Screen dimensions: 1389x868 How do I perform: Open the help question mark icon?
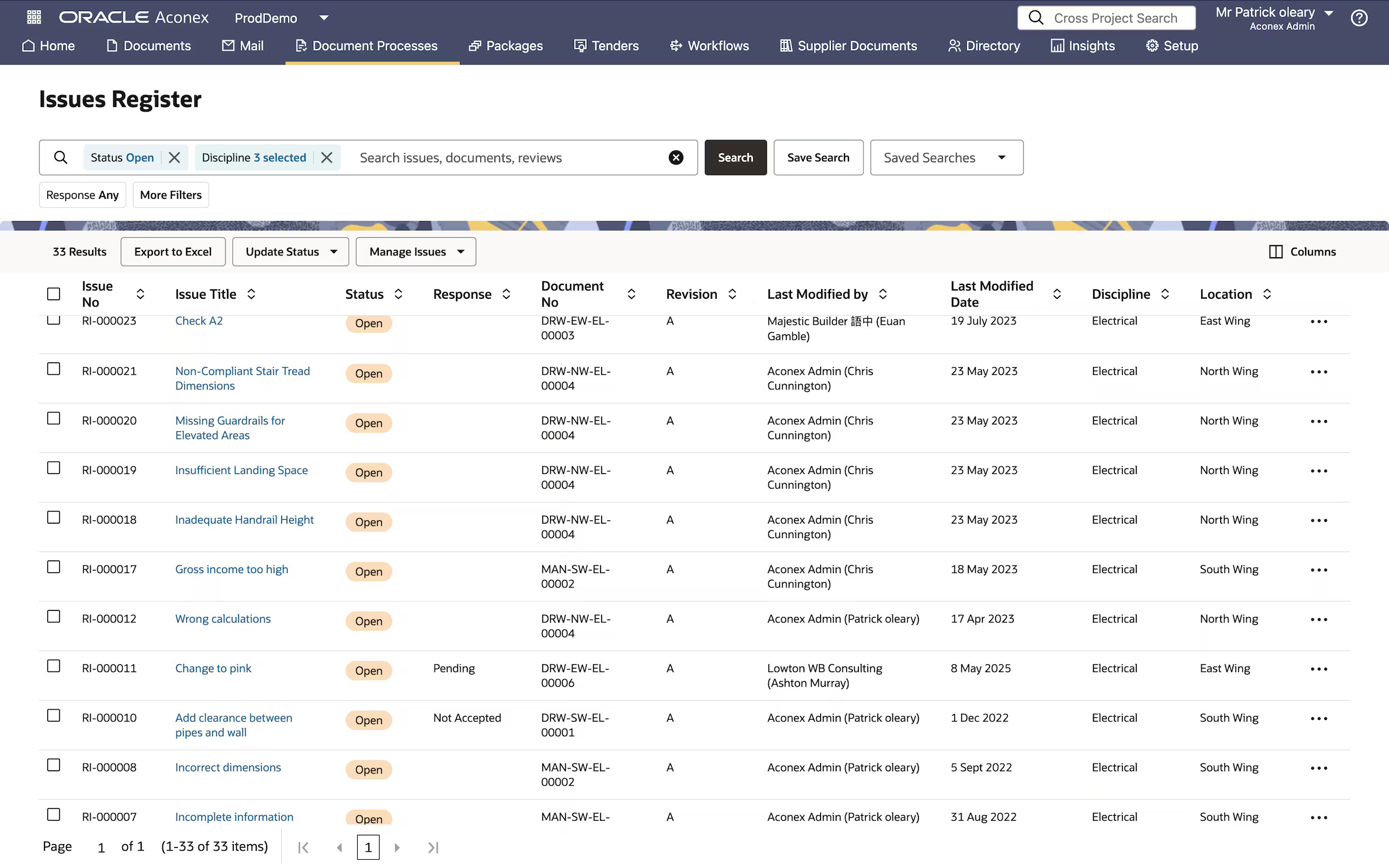(x=1359, y=18)
